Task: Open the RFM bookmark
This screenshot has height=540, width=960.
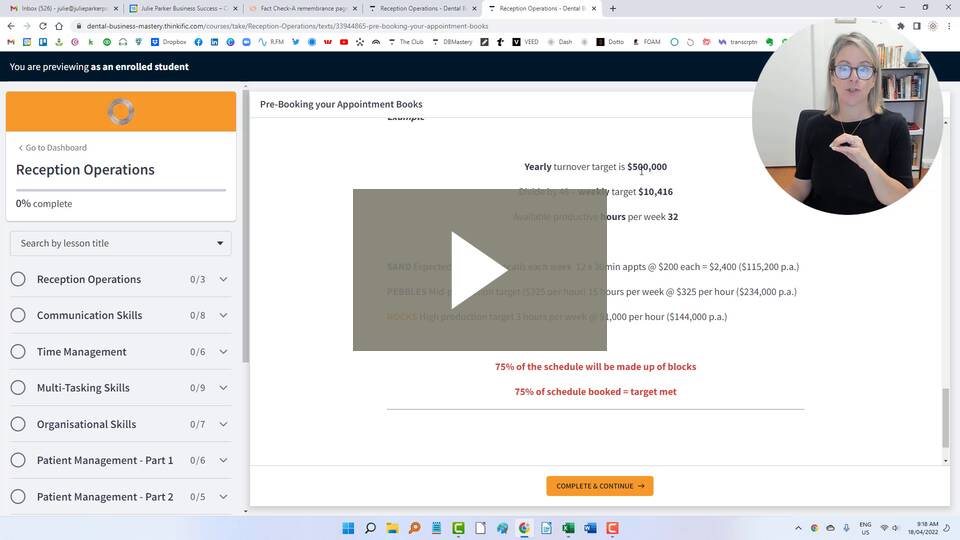Action: click(x=271, y=42)
